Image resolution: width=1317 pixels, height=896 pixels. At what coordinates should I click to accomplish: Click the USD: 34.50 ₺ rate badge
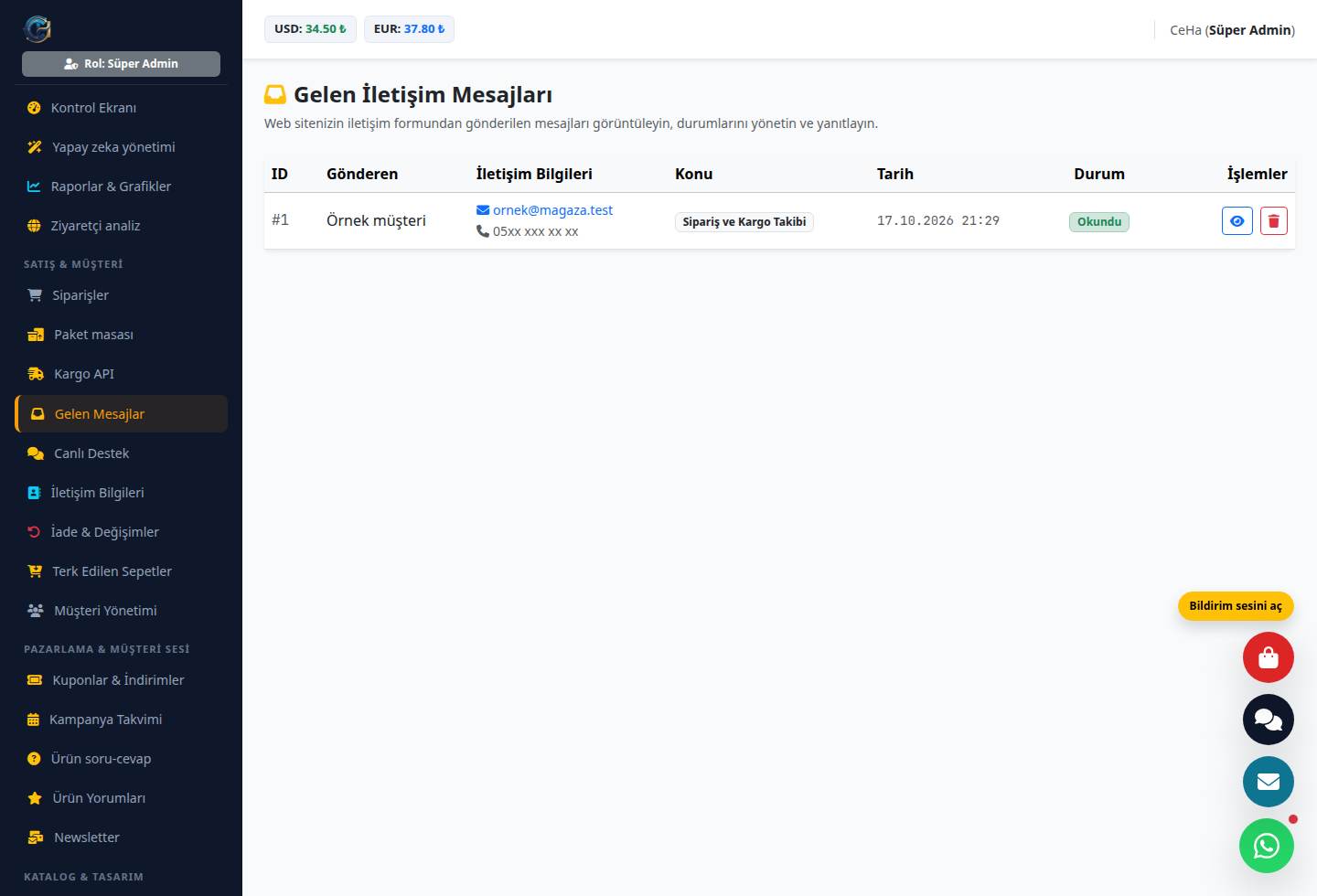pos(310,29)
